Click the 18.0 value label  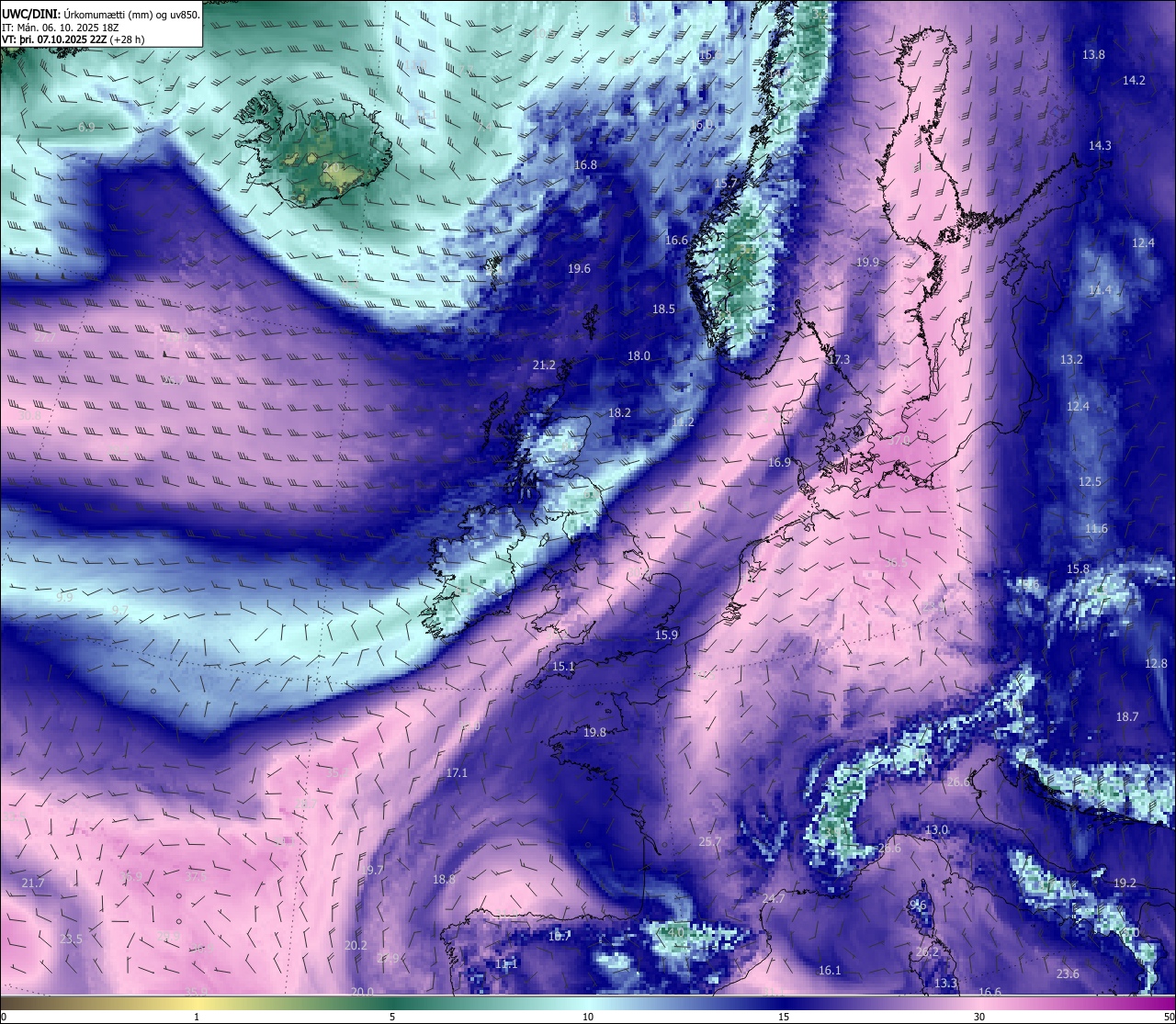[x=639, y=356]
